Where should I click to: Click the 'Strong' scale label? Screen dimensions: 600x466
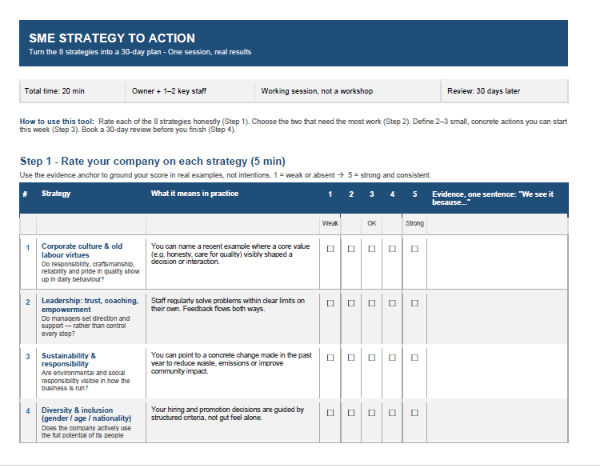414,223
